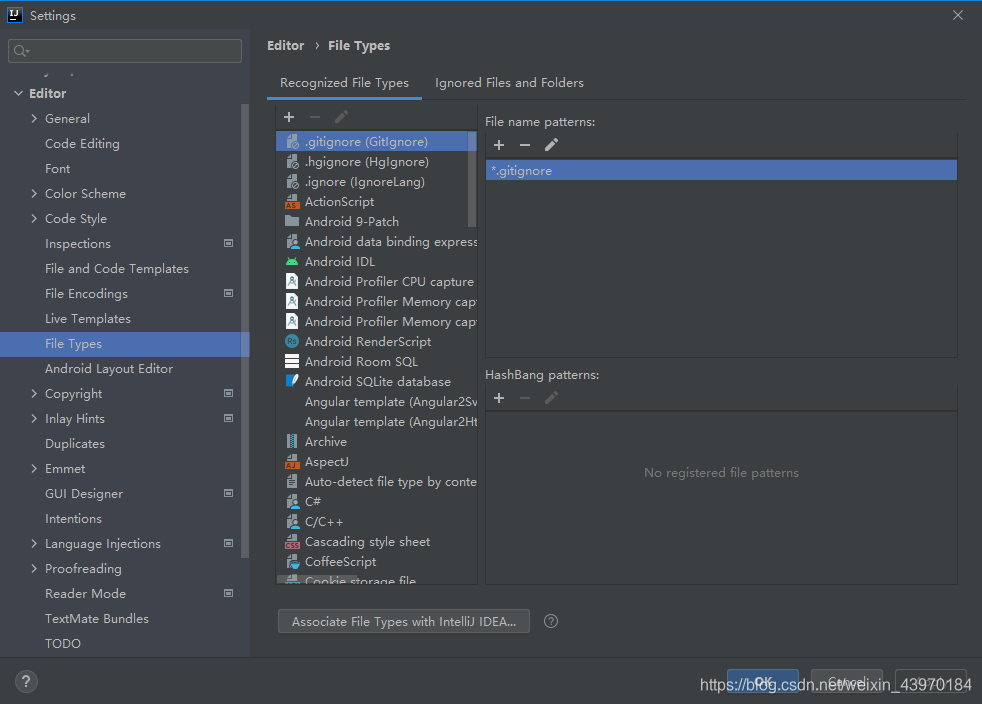Expand the General settings section

(33, 118)
